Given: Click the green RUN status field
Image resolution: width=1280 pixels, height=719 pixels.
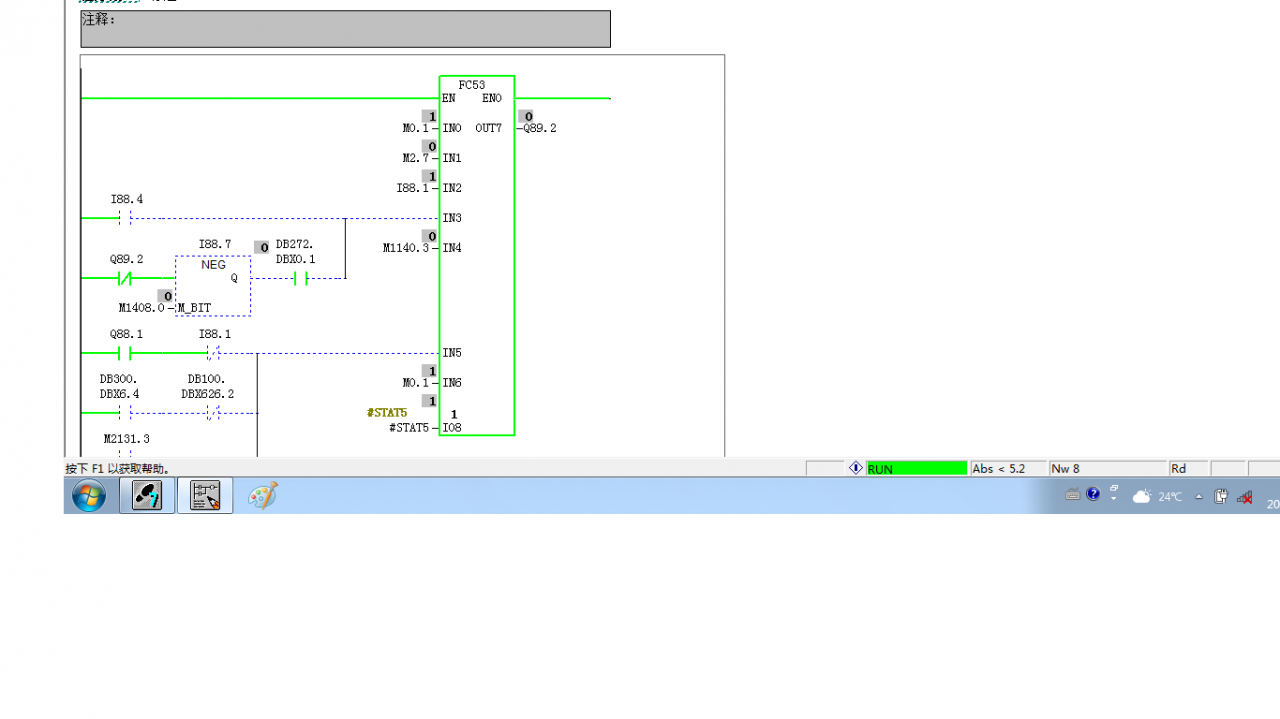Looking at the screenshot, I should click(917, 468).
